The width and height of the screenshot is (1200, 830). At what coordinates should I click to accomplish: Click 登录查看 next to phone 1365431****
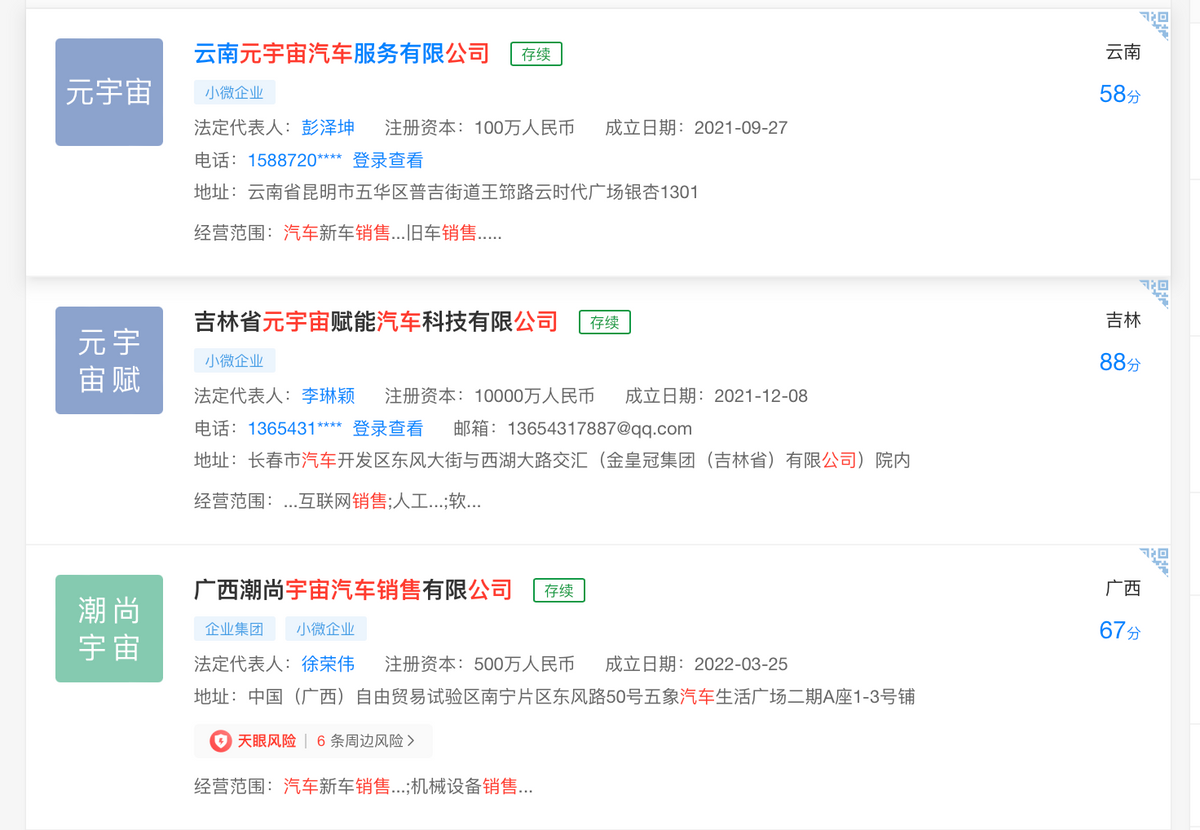(388, 428)
